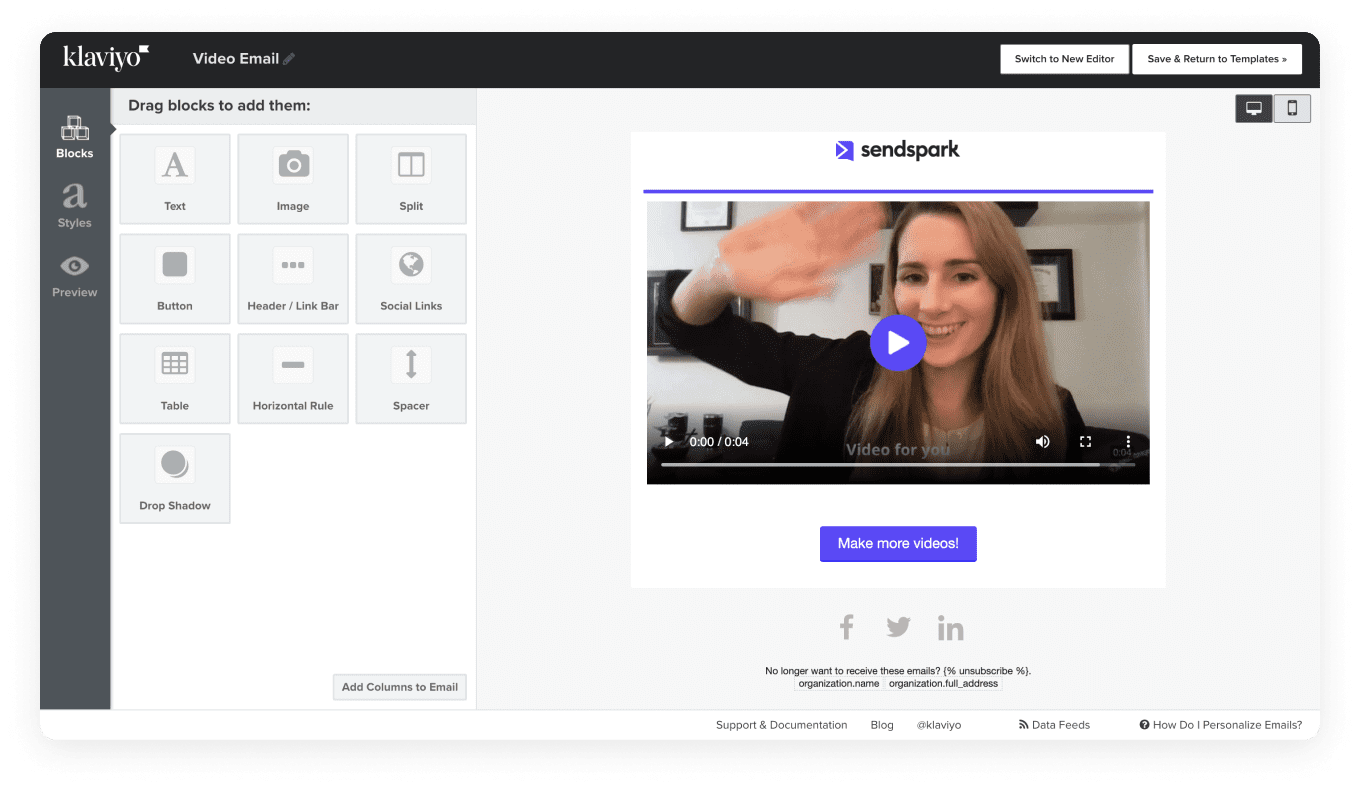This screenshot has height=788, width=1360.
Task: Select the Social Links block
Action: 411,279
